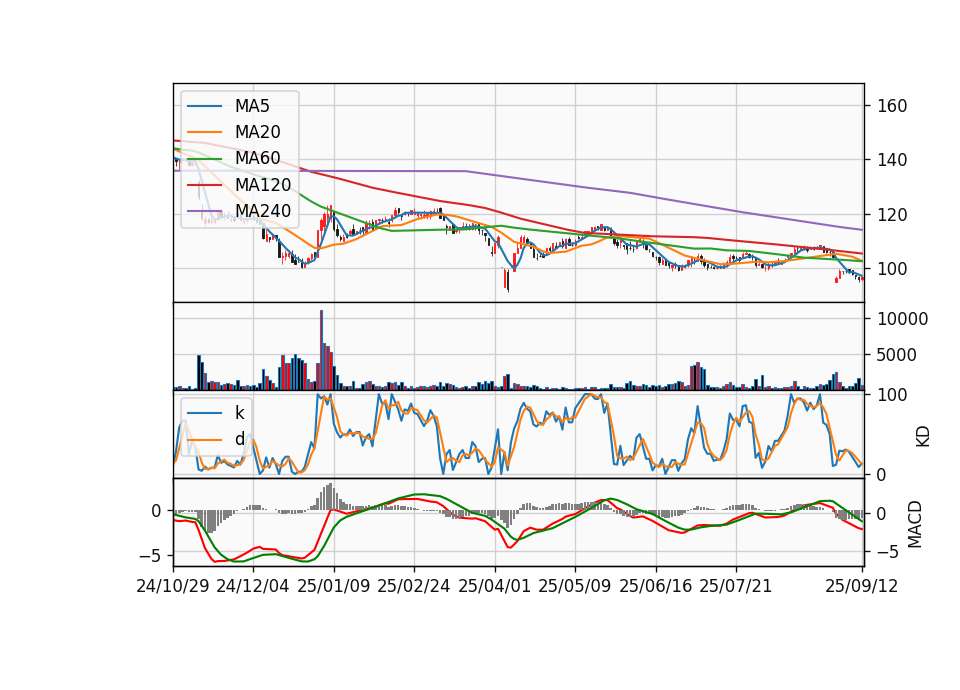Click the lowest candlestick in early April
The image size is (960, 690).
(508, 282)
